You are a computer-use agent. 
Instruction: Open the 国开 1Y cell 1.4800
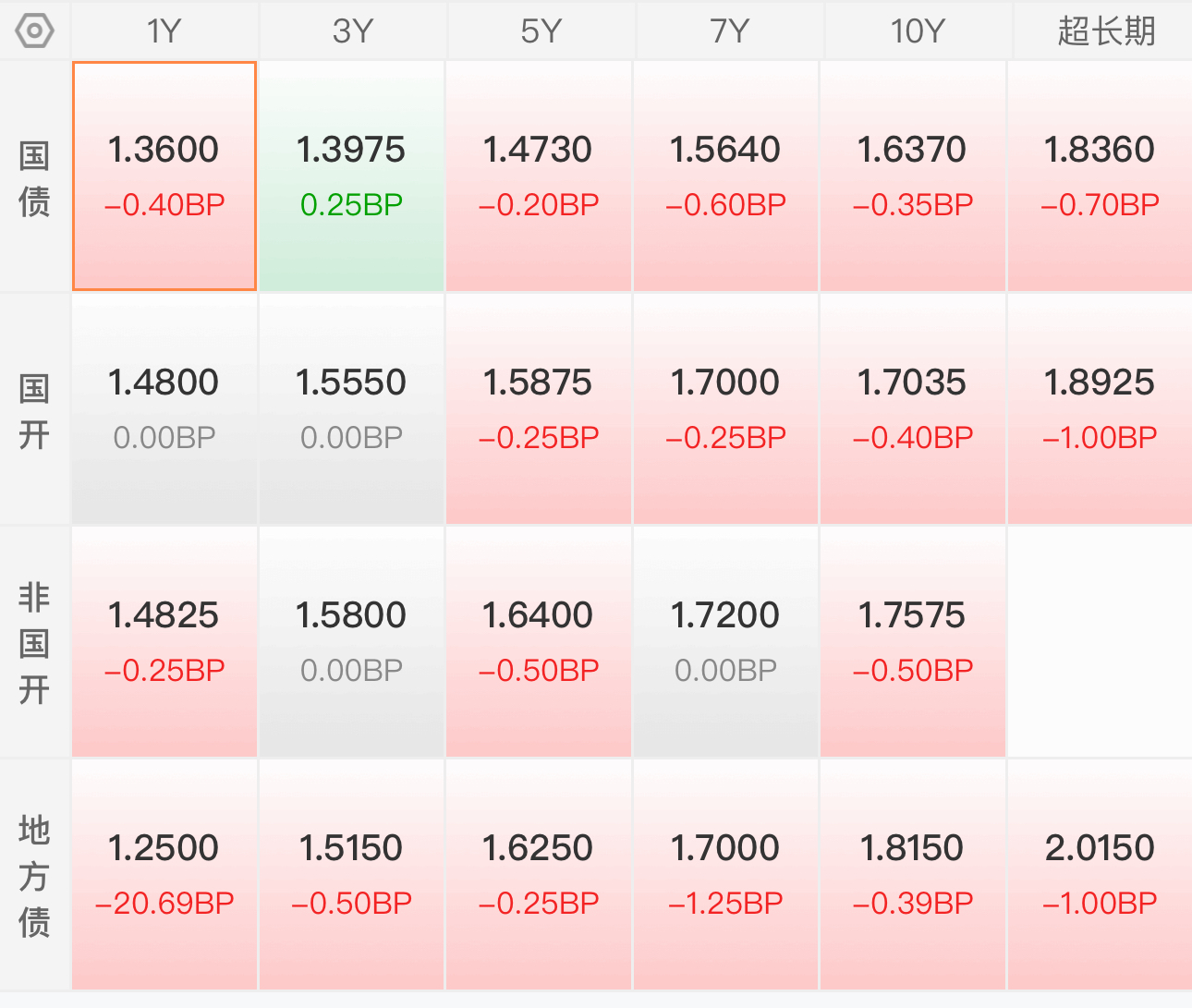(x=164, y=409)
